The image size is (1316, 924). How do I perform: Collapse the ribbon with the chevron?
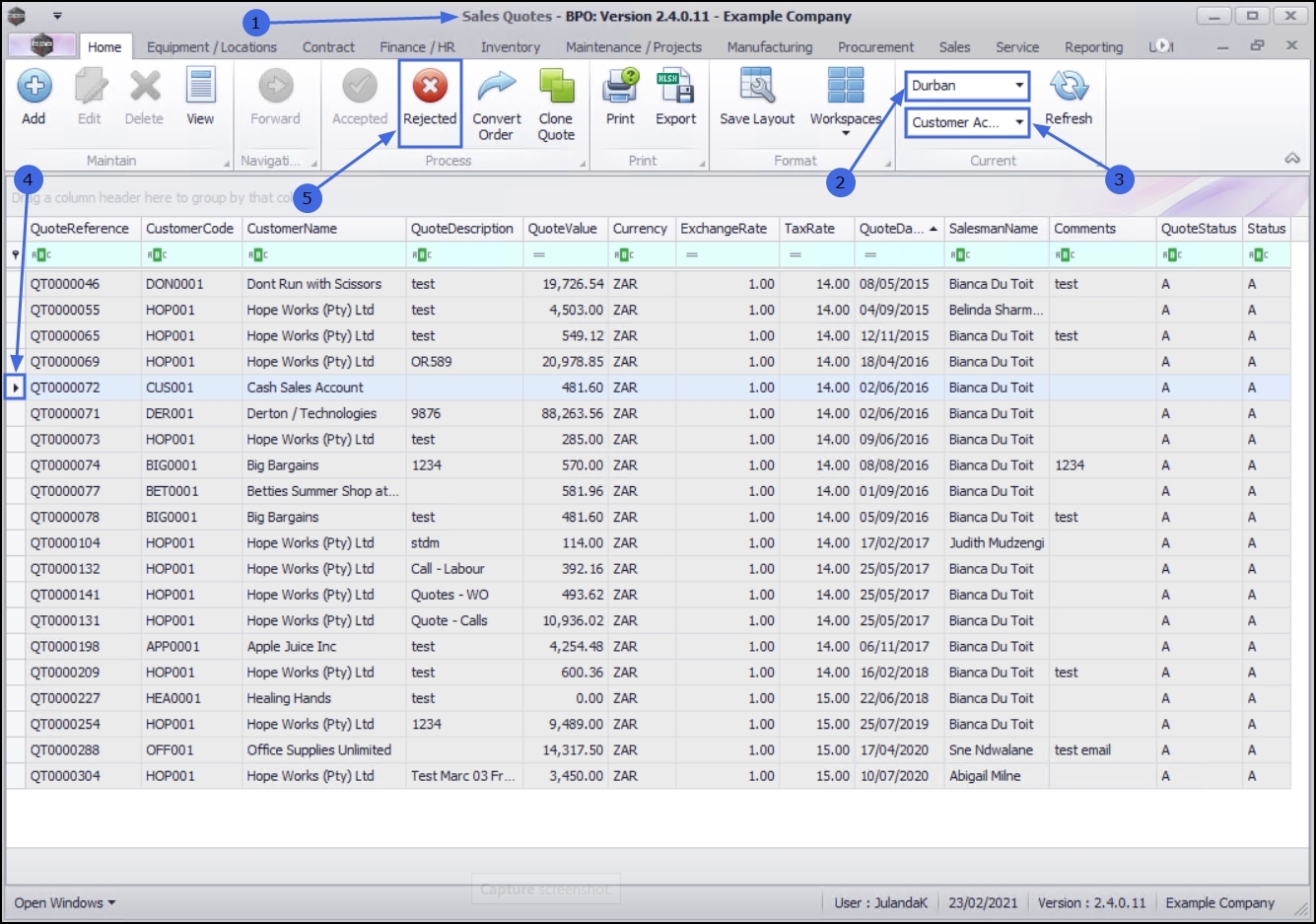(x=1292, y=159)
